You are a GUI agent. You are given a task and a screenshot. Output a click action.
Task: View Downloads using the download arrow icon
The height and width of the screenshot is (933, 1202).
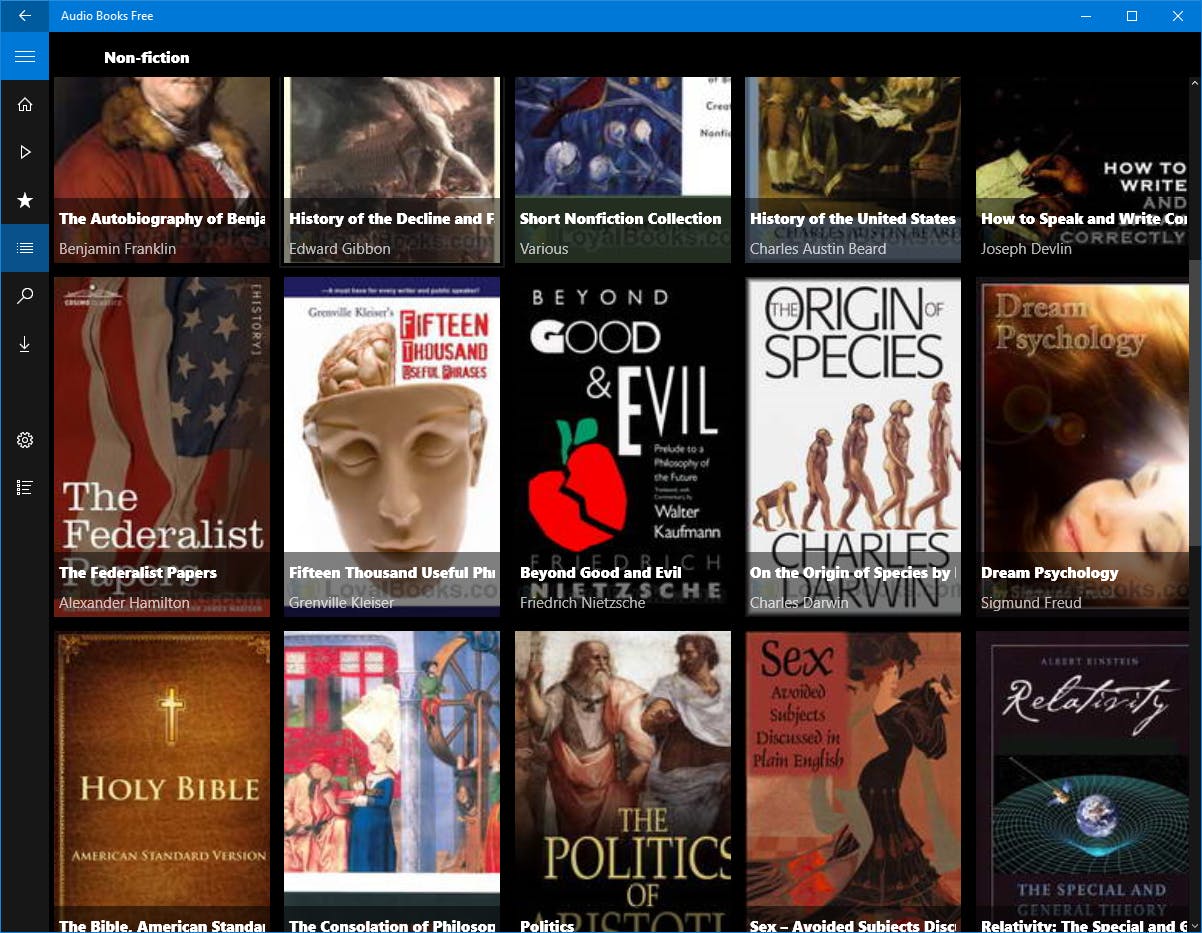[x=25, y=343]
